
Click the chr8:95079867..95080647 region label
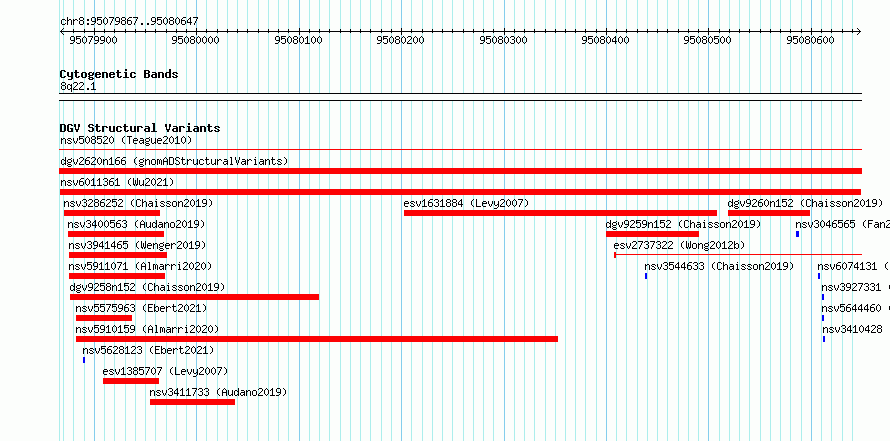tap(129, 22)
